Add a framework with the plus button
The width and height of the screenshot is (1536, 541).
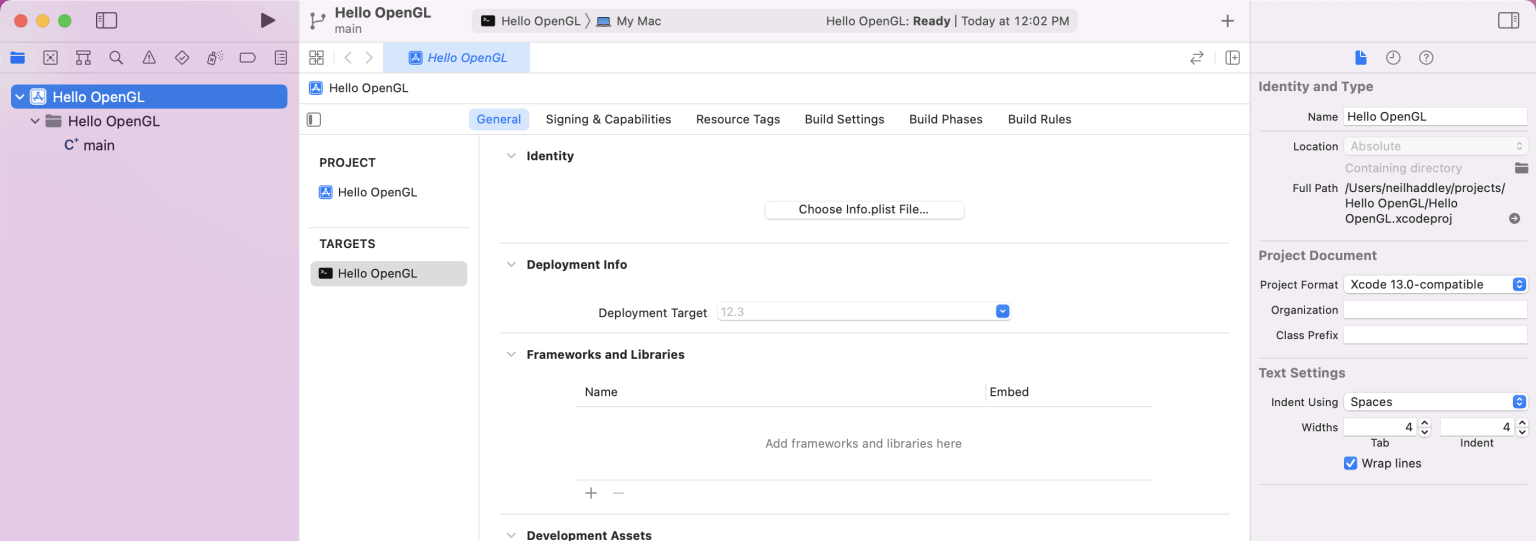tap(591, 493)
